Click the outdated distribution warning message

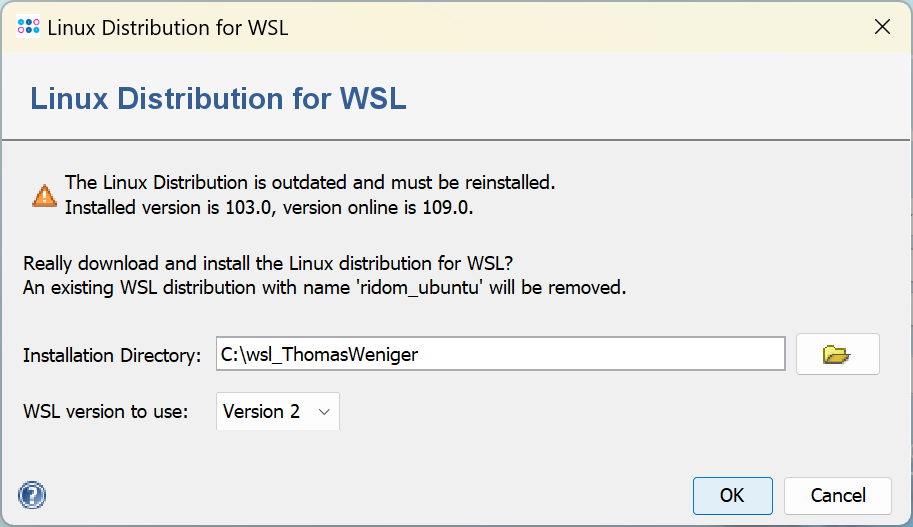click(x=309, y=182)
